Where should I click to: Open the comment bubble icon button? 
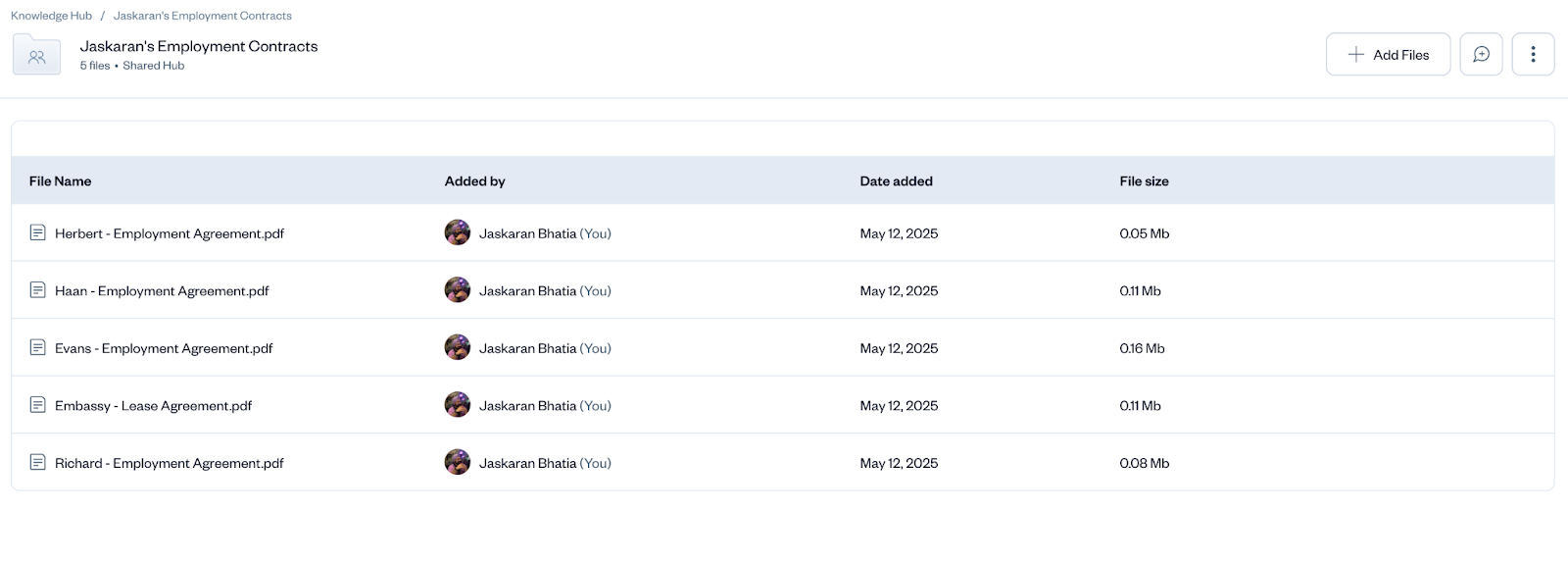(x=1481, y=55)
